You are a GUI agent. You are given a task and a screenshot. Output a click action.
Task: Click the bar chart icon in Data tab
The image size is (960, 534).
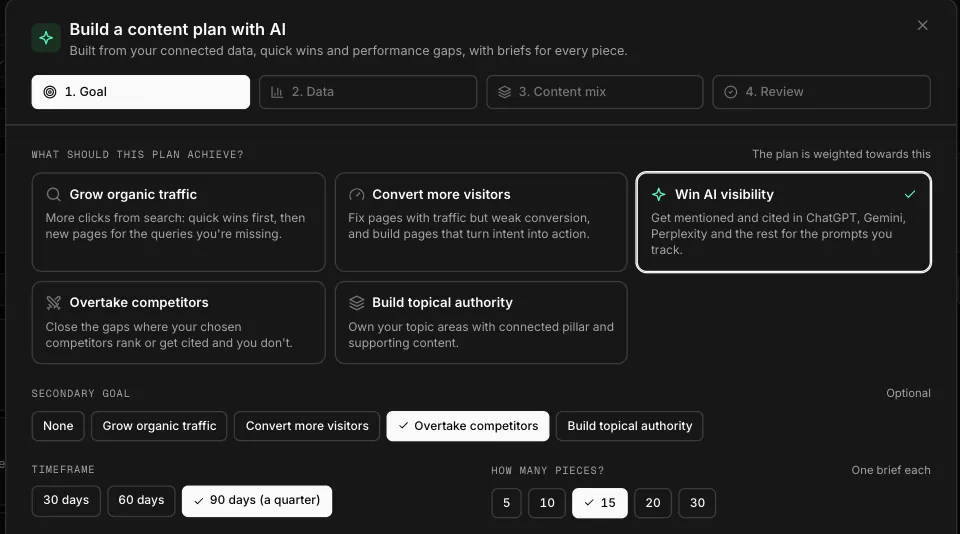tap(277, 92)
